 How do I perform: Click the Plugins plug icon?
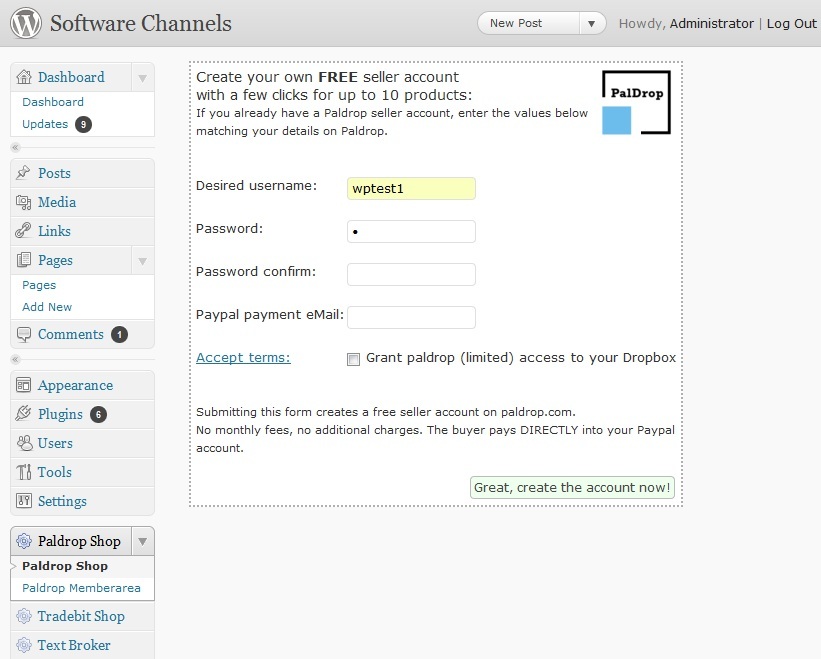(x=23, y=414)
